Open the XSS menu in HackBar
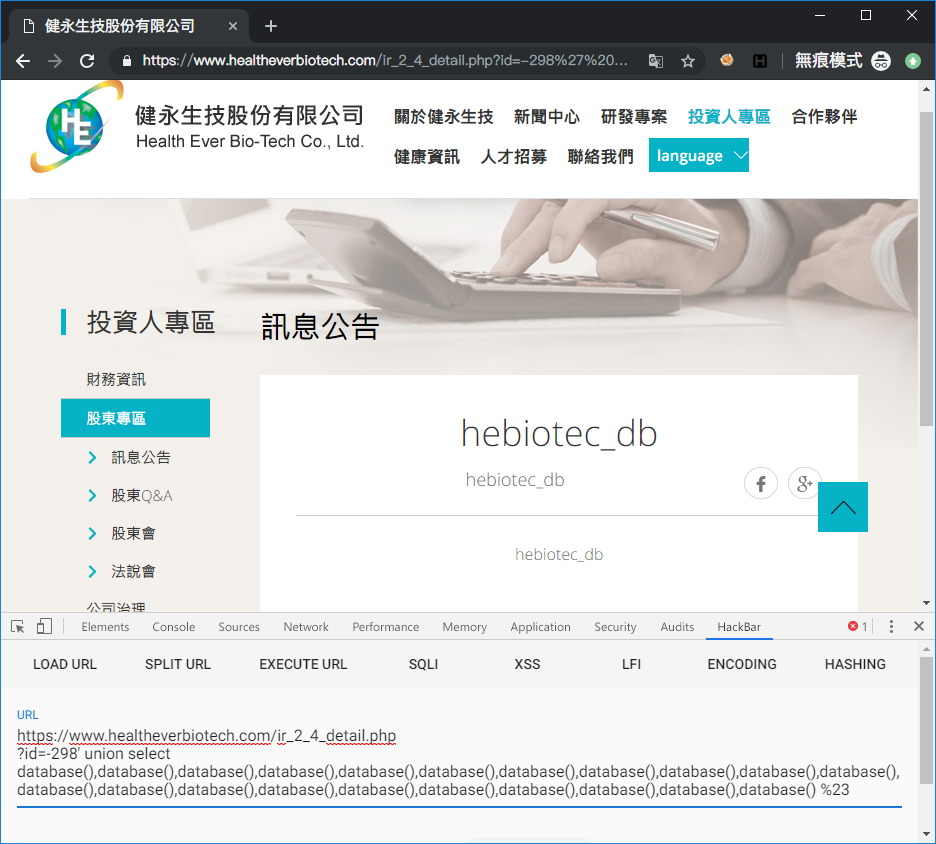This screenshot has width=936, height=844. click(x=527, y=664)
